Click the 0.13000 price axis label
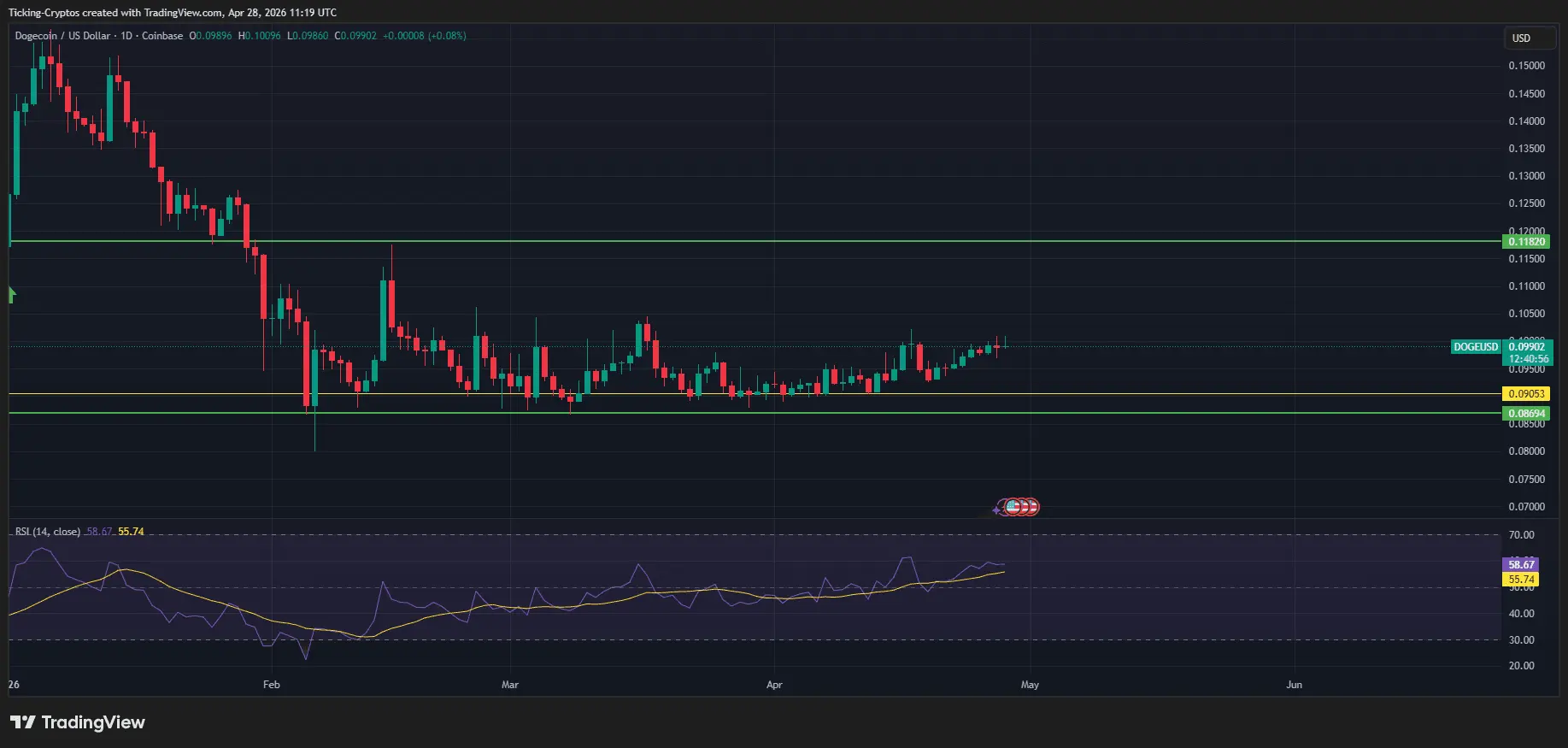 (x=1526, y=176)
